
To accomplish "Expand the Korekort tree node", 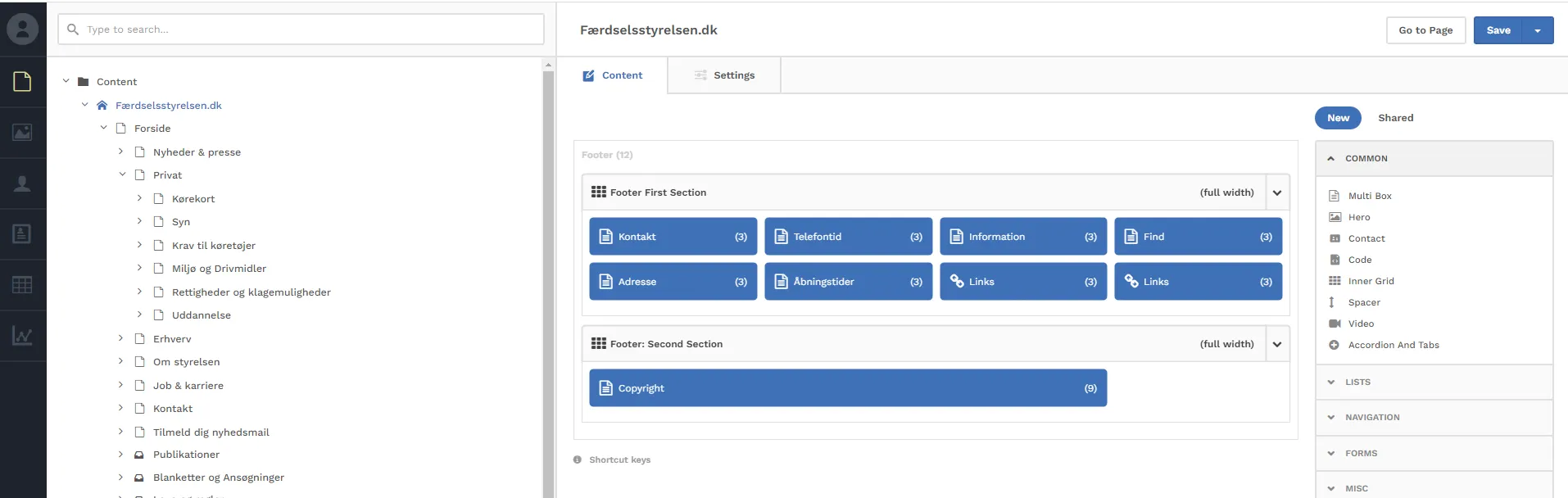I will pyautogui.click(x=139, y=198).
